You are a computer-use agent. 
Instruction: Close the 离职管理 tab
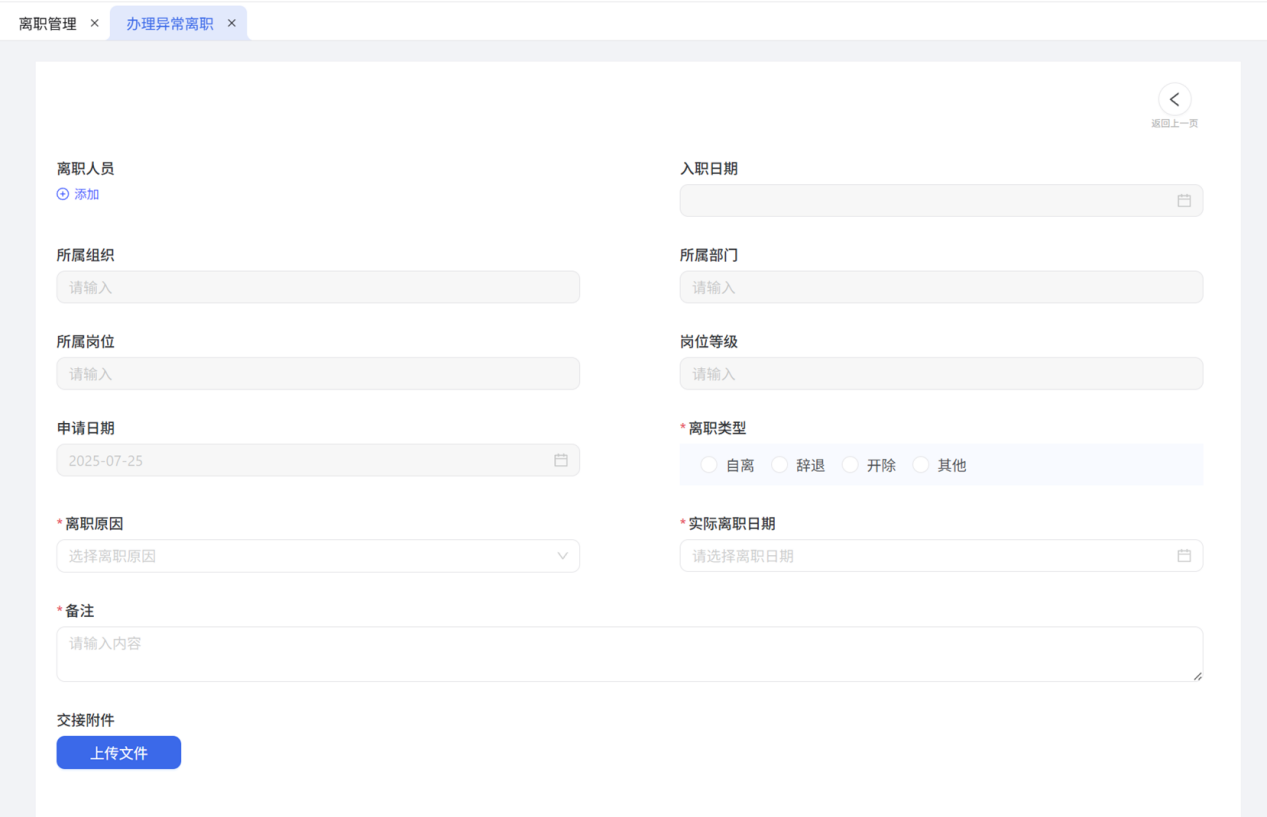click(x=95, y=23)
